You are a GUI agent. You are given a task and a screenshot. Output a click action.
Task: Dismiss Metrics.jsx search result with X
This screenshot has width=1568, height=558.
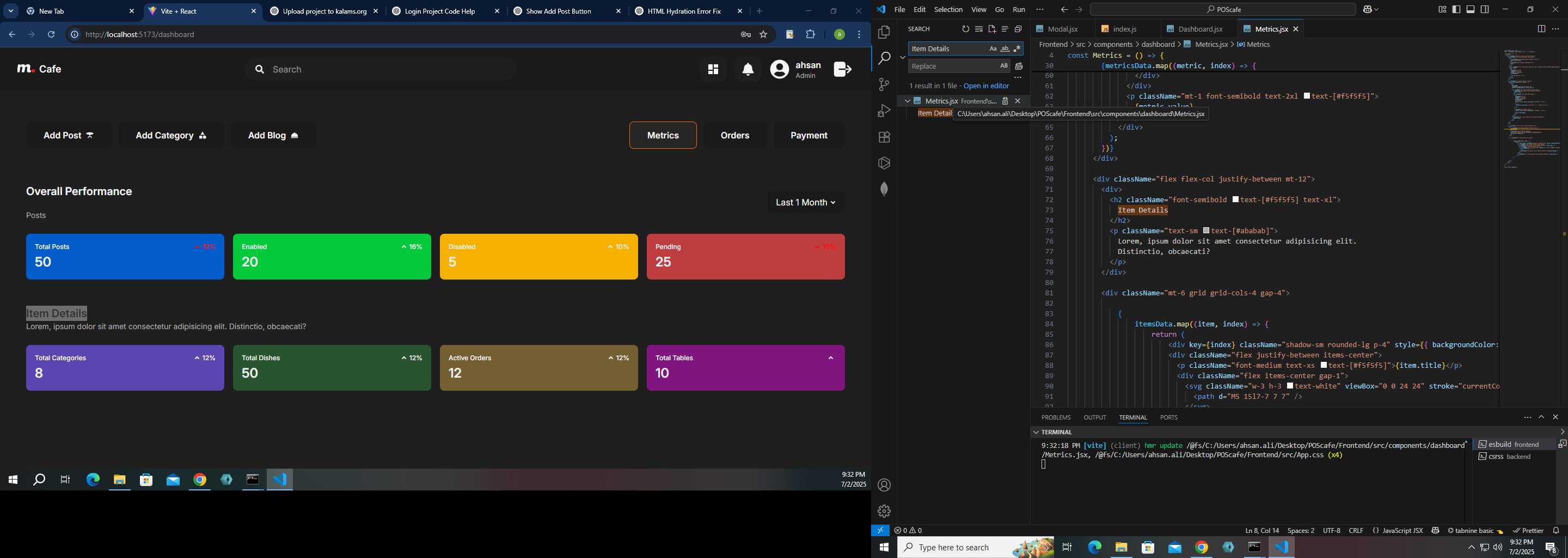(1018, 101)
